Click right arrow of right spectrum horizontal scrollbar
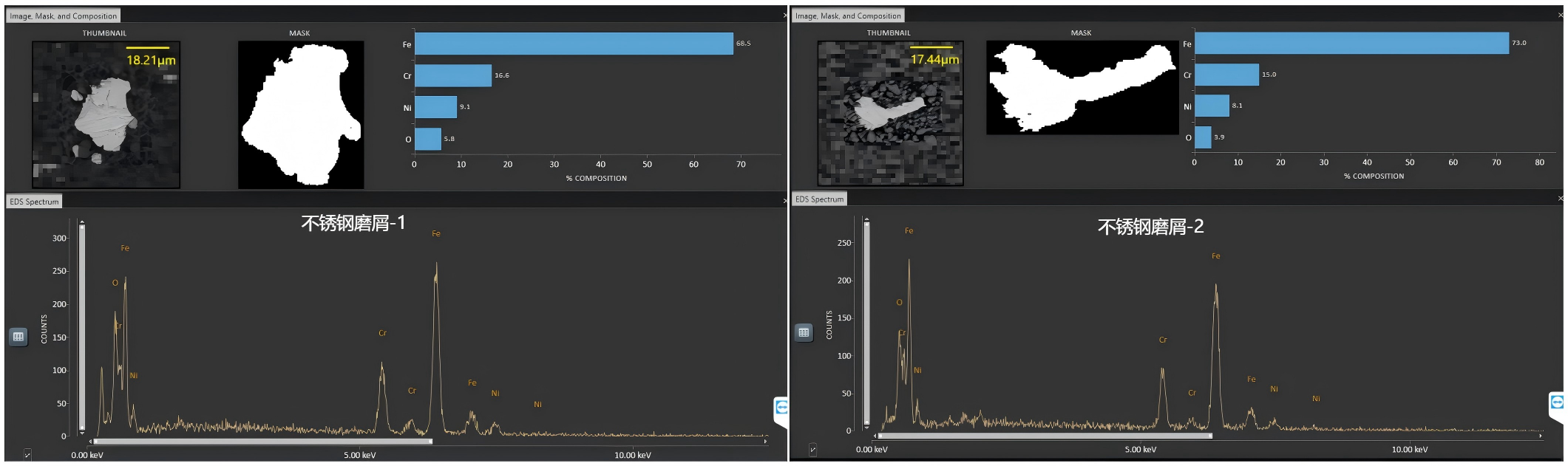Screen dimensions: 1568x466 click(1540, 436)
